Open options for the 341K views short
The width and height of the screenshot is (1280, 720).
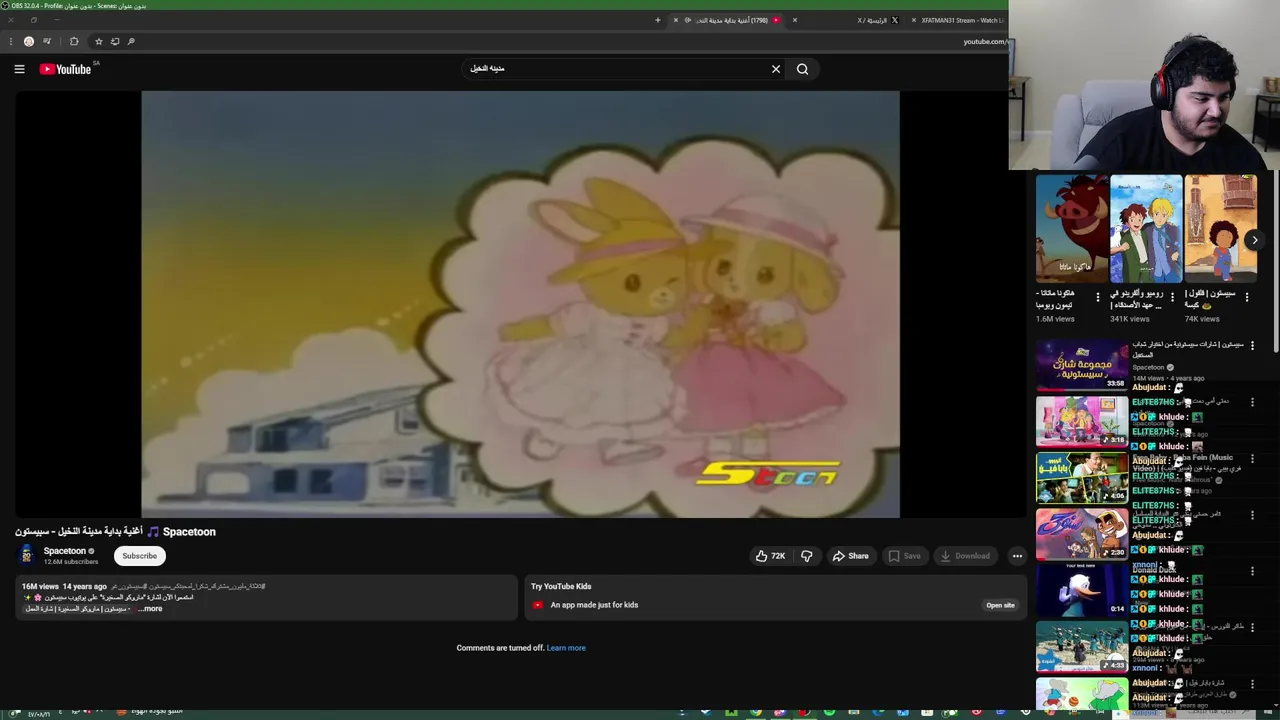tap(1172, 298)
